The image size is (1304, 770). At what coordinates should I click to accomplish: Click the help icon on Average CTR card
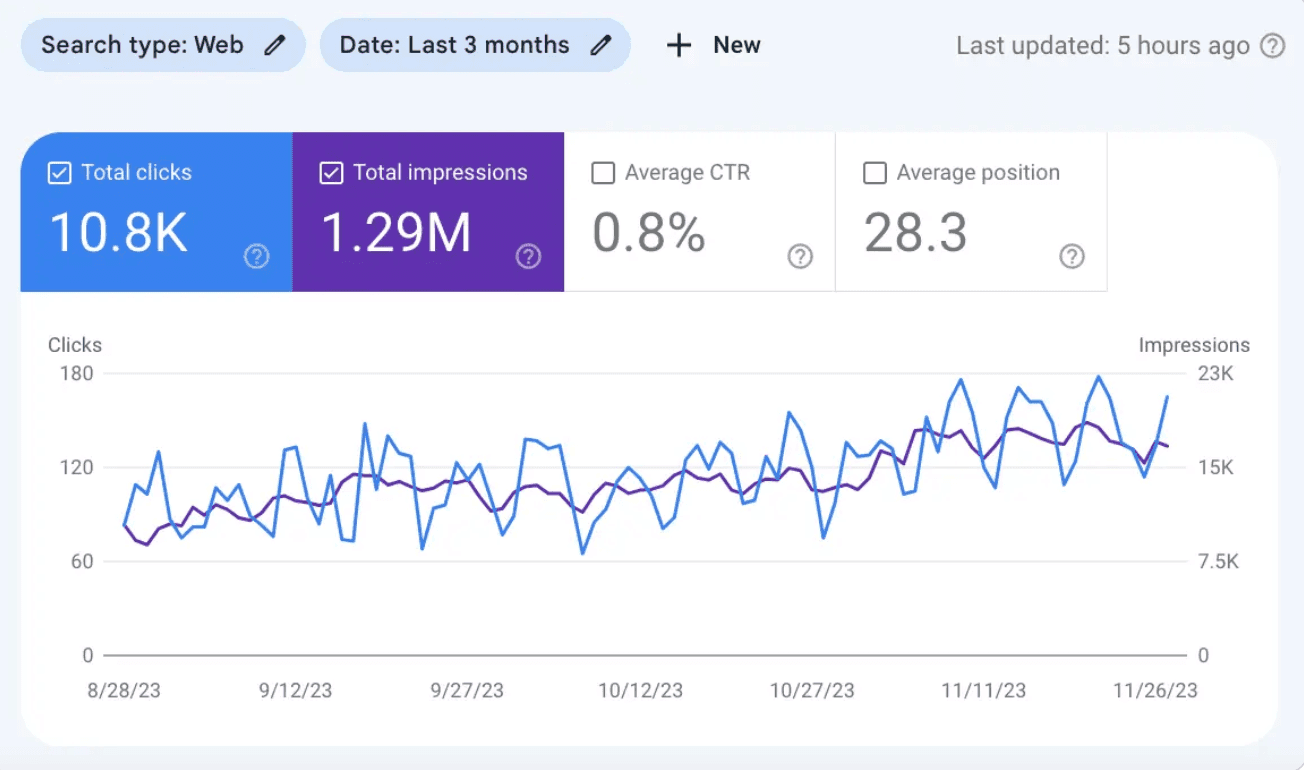click(800, 256)
